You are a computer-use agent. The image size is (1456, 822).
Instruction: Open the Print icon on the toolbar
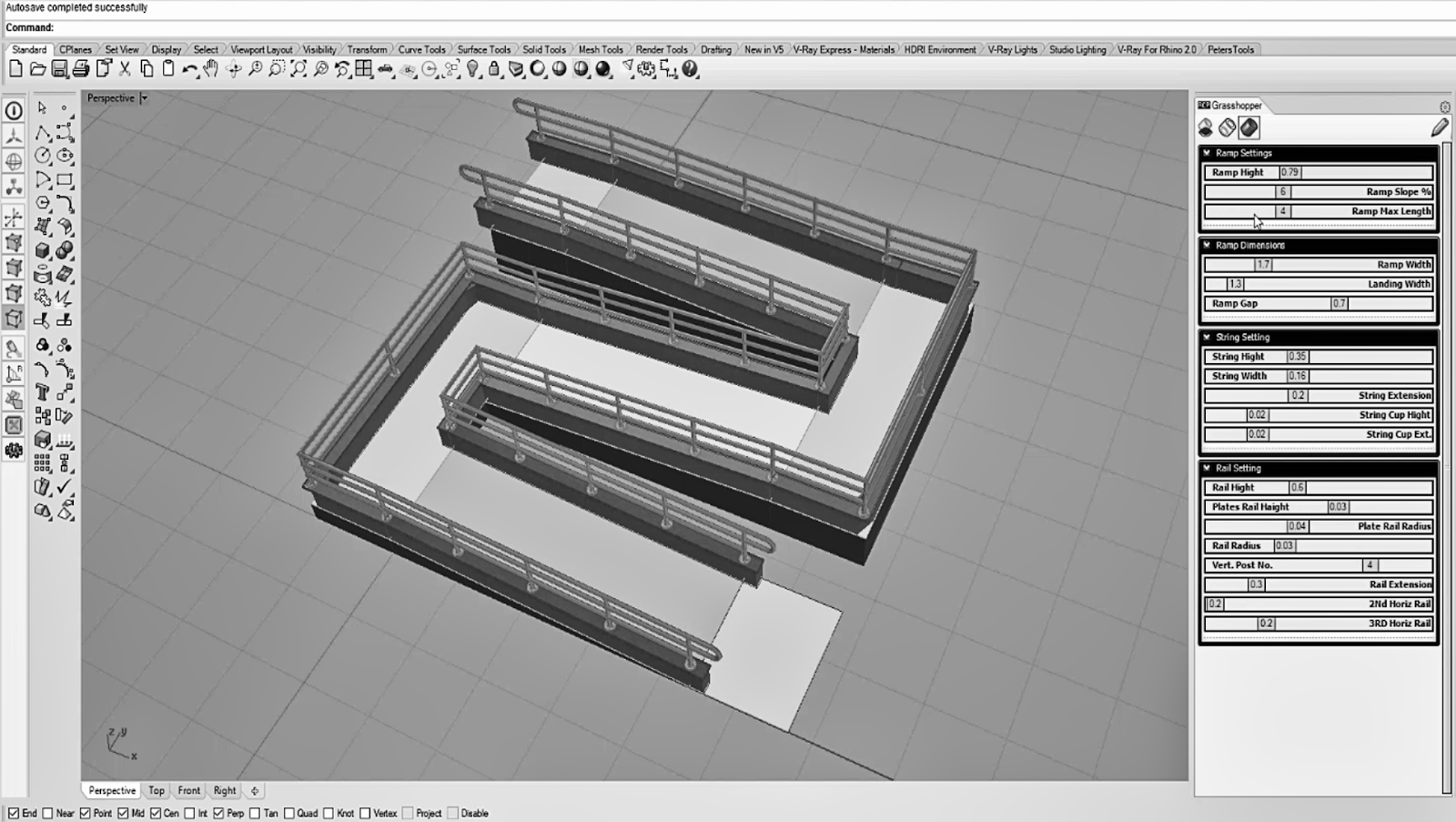pyautogui.click(x=80, y=68)
